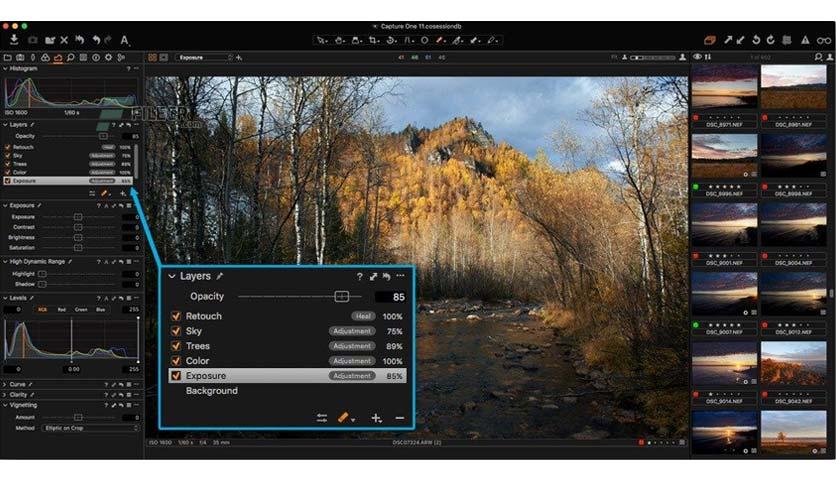
Task: Click the Opacity slider handle in callout
Action: (341, 296)
